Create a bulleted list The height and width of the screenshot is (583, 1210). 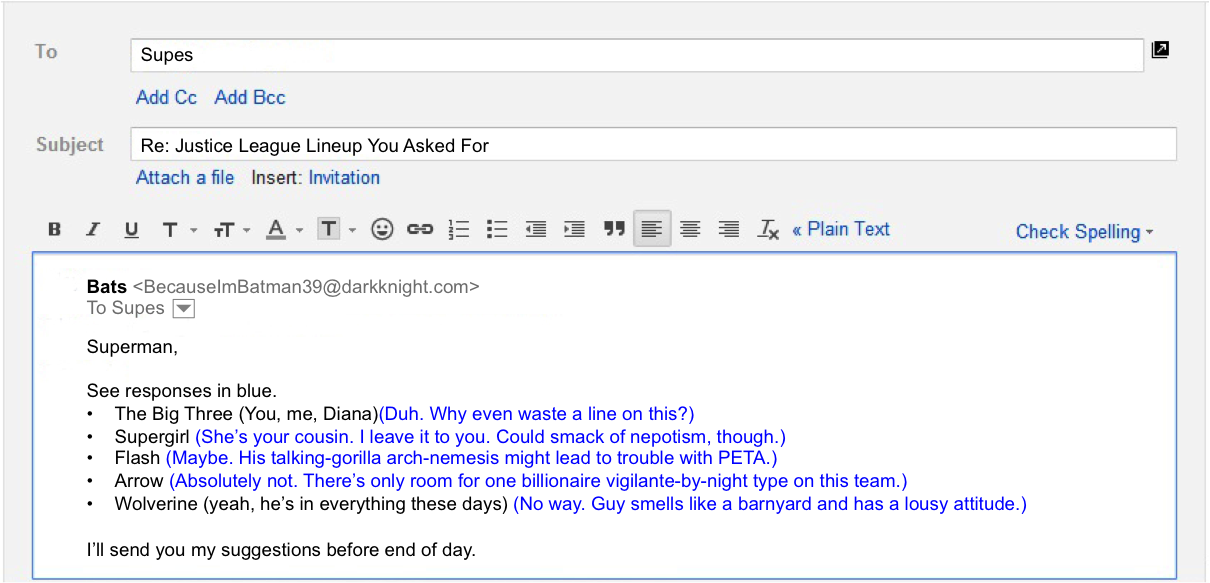pos(496,229)
